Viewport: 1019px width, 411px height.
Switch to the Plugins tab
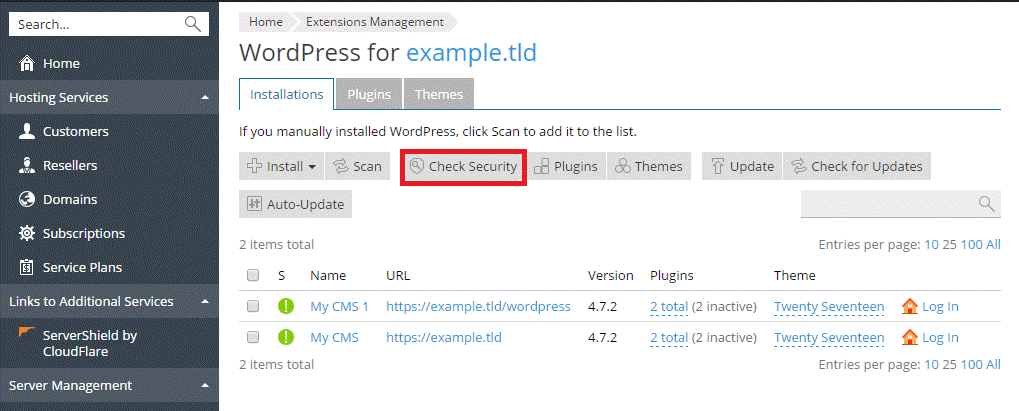368,94
